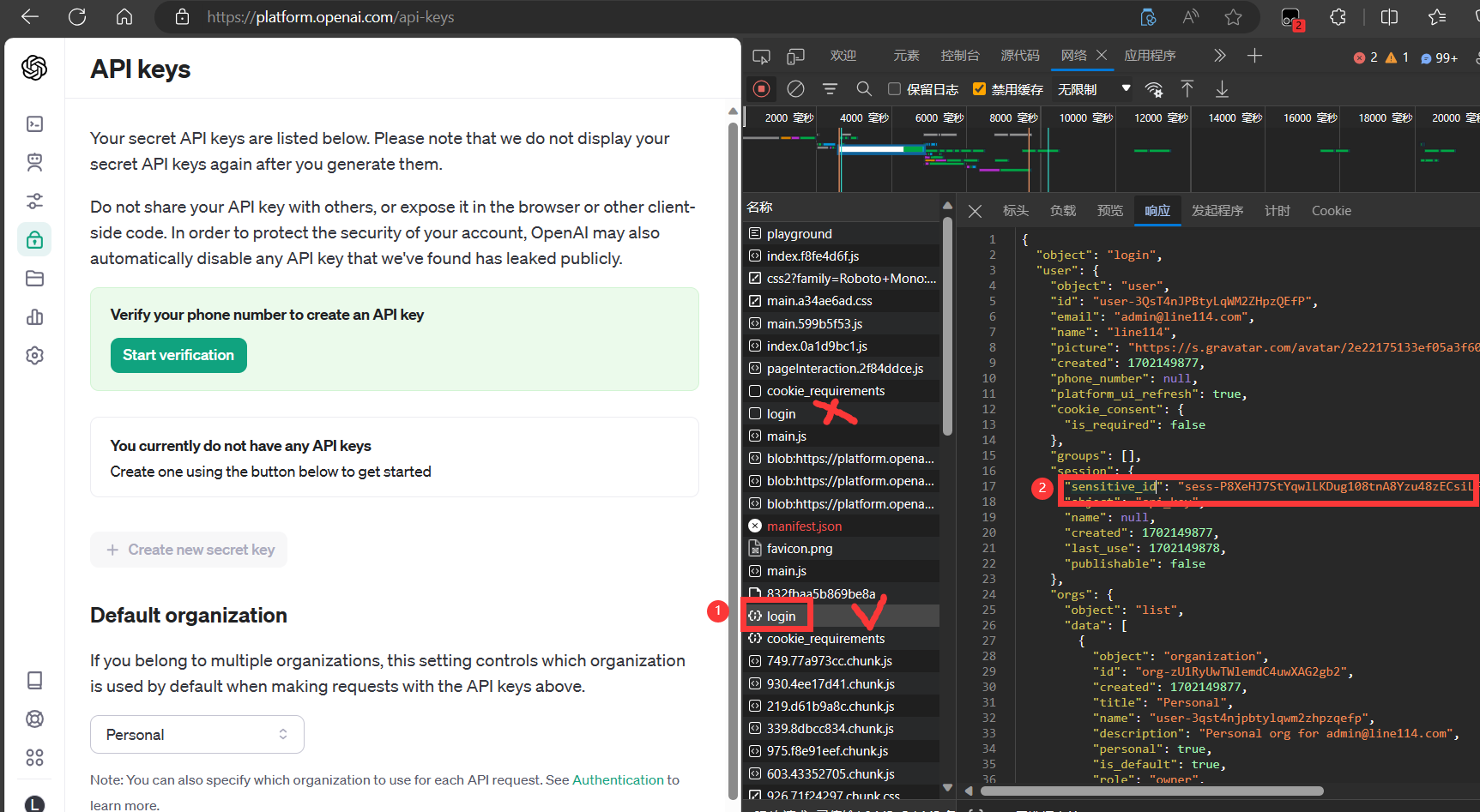Toggle DevTools inspect element icon
Image resolution: width=1480 pixels, height=812 pixels.
click(x=761, y=56)
